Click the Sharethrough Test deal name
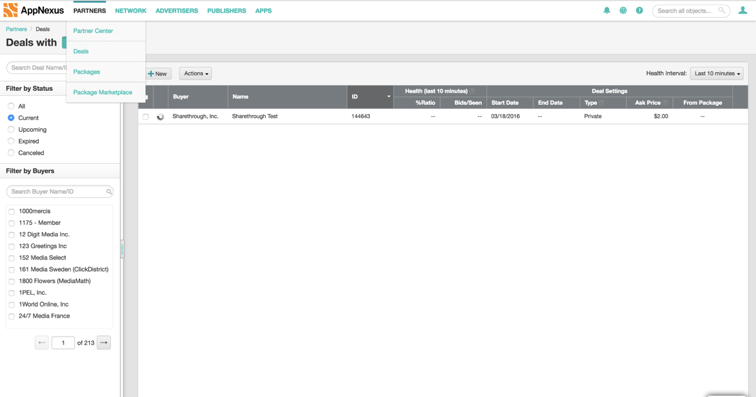 pos(255,116)
